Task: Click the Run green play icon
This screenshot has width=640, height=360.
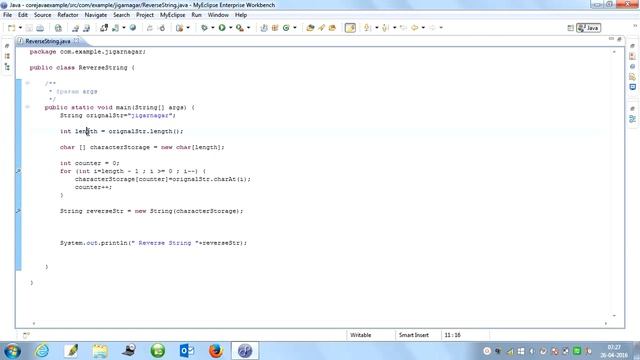Action: (x=222, y=28)
